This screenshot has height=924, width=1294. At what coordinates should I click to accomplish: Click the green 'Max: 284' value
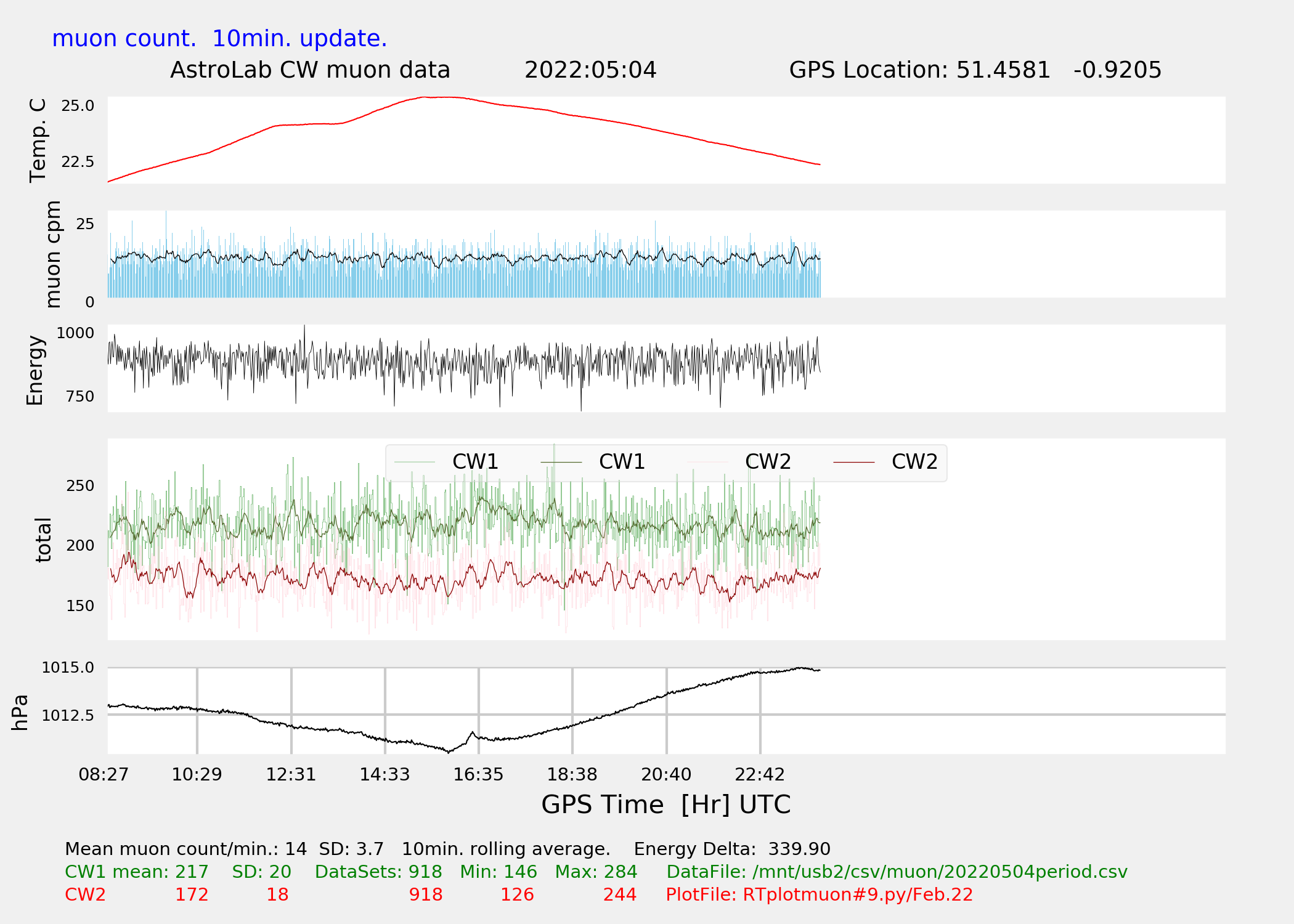[x=596, y=872]
